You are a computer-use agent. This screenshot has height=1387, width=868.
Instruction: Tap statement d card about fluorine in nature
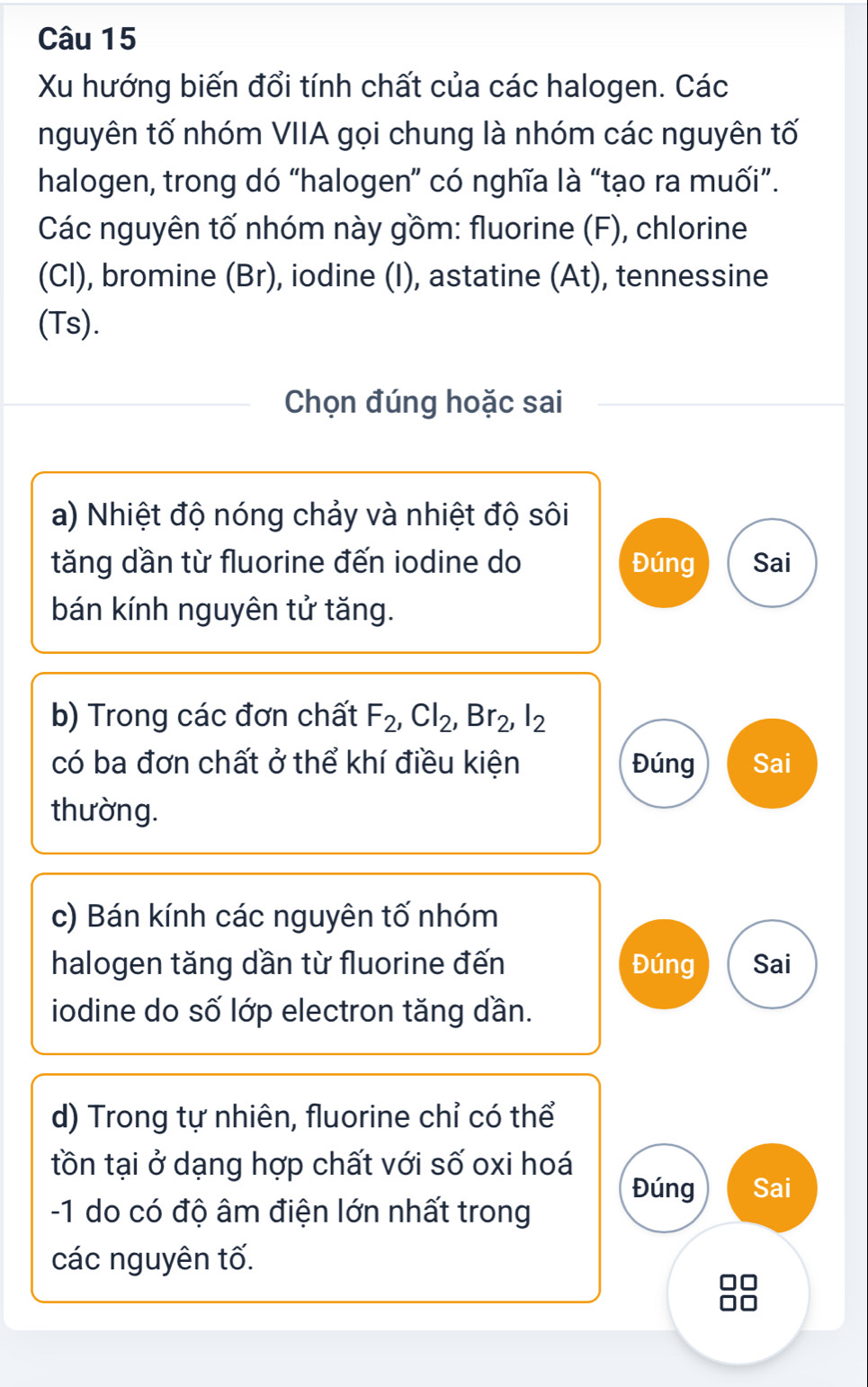tap(315, 1187)
